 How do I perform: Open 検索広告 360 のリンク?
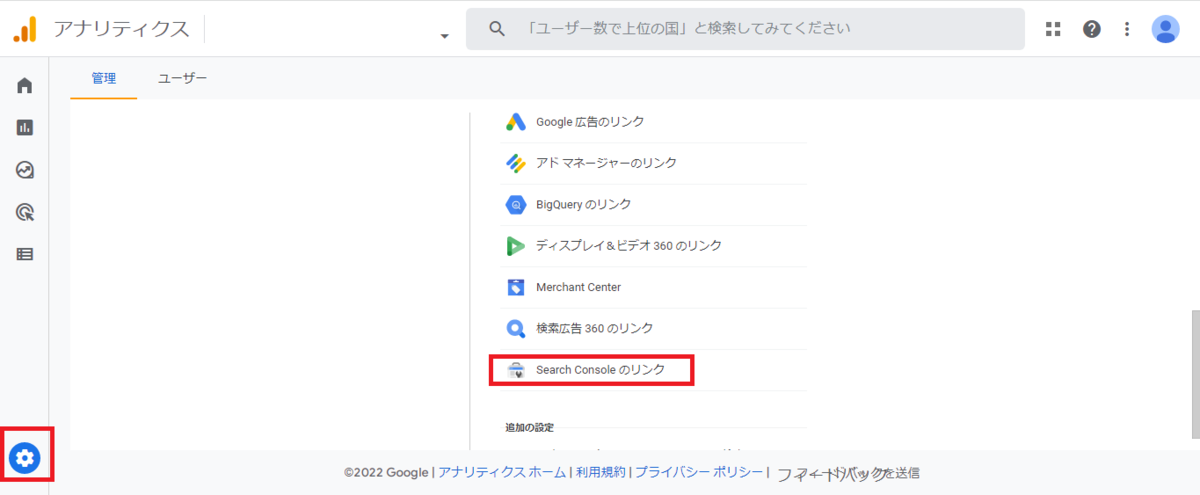point(594,328)
